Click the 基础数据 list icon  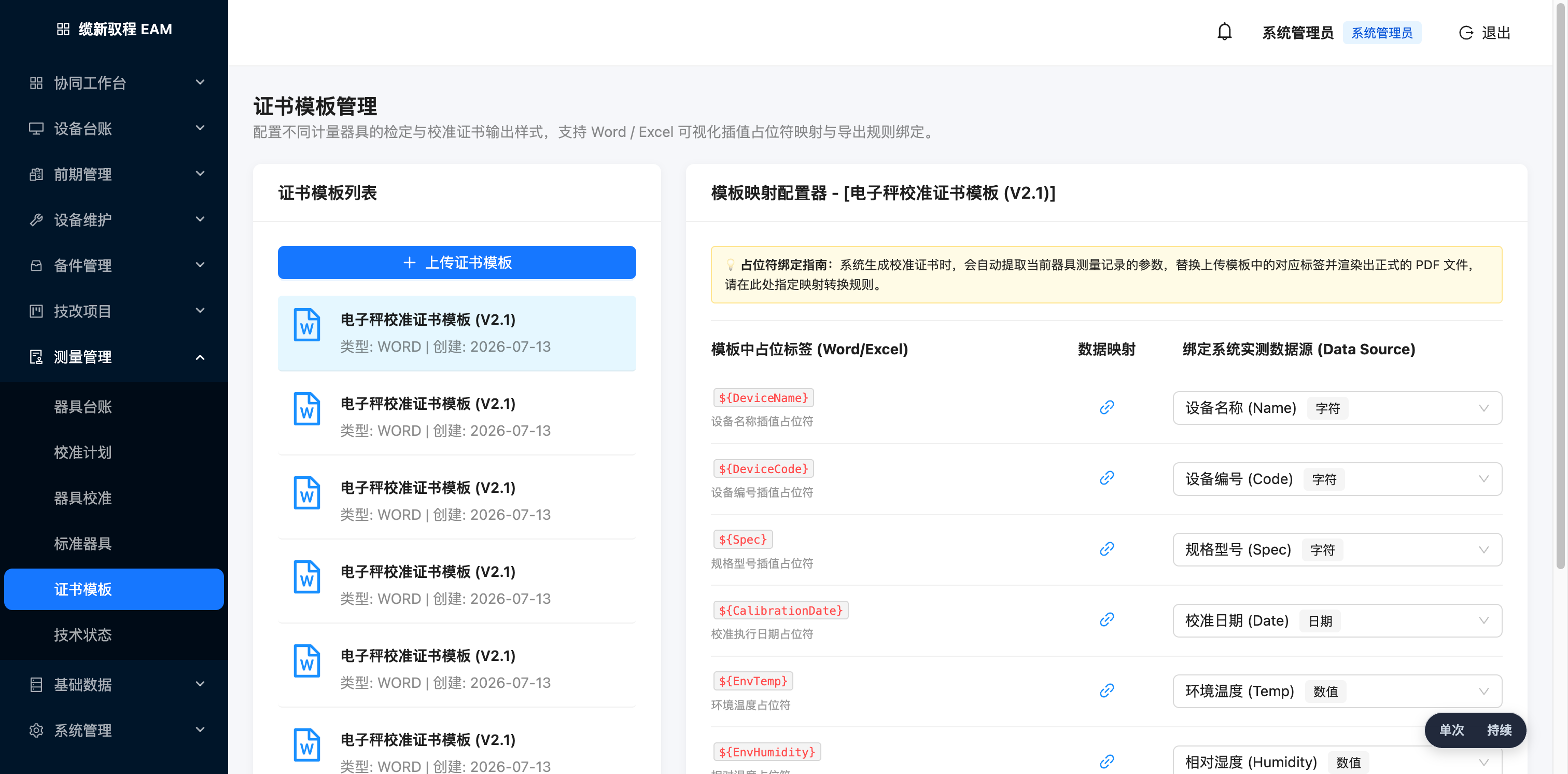click(36, 684)
